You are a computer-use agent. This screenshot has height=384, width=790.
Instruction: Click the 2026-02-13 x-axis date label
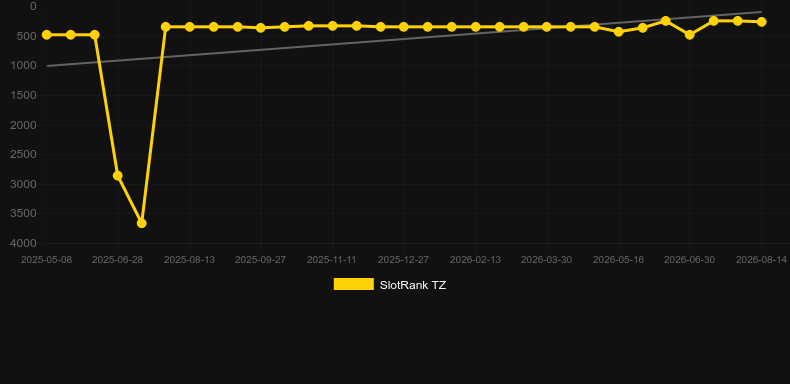(x=475, y=260)
